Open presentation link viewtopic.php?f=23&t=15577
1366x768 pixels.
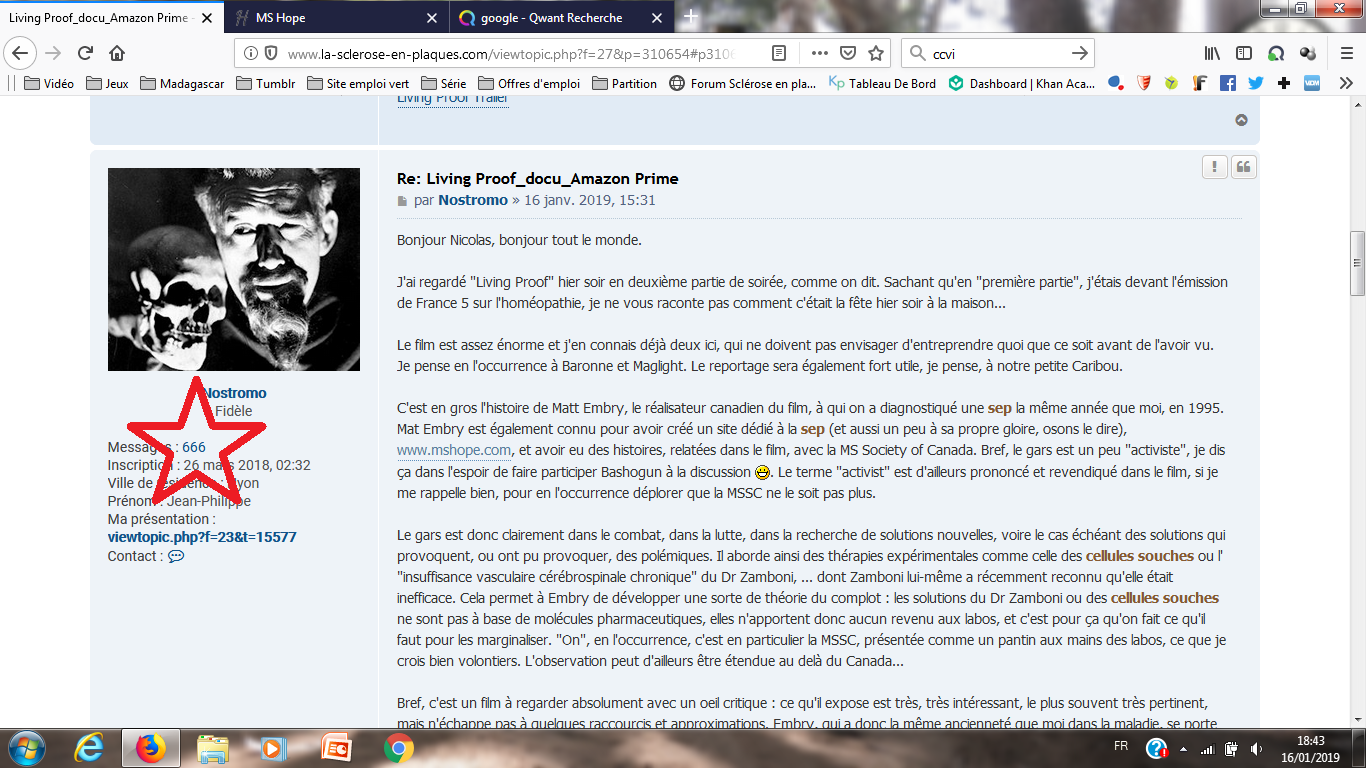202,537
